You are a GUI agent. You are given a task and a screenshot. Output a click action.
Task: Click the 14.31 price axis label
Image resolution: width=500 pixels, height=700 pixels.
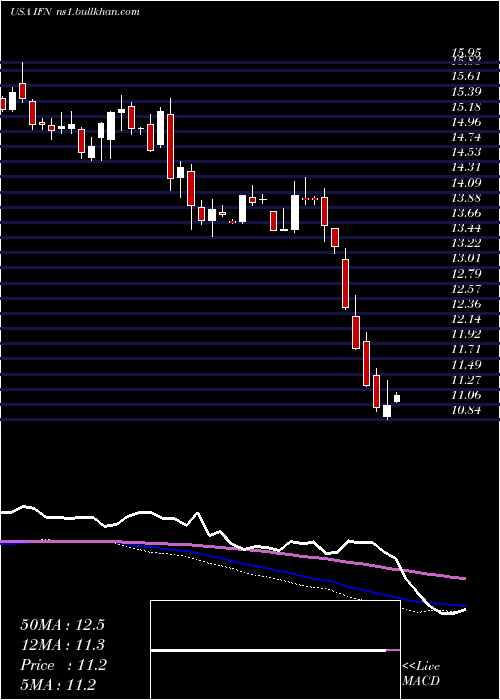tap(466, 167)
